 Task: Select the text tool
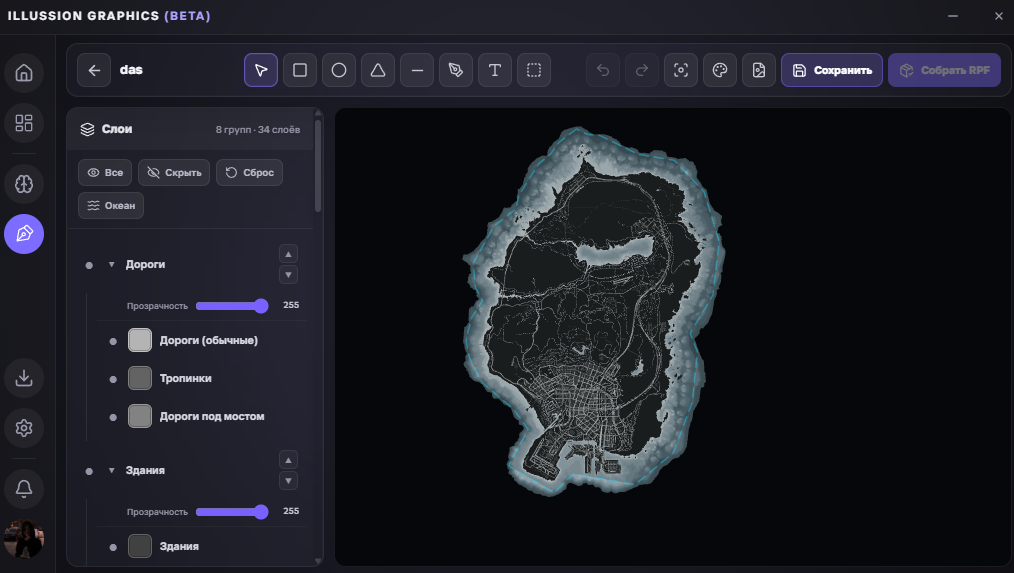tap(495, 70)
